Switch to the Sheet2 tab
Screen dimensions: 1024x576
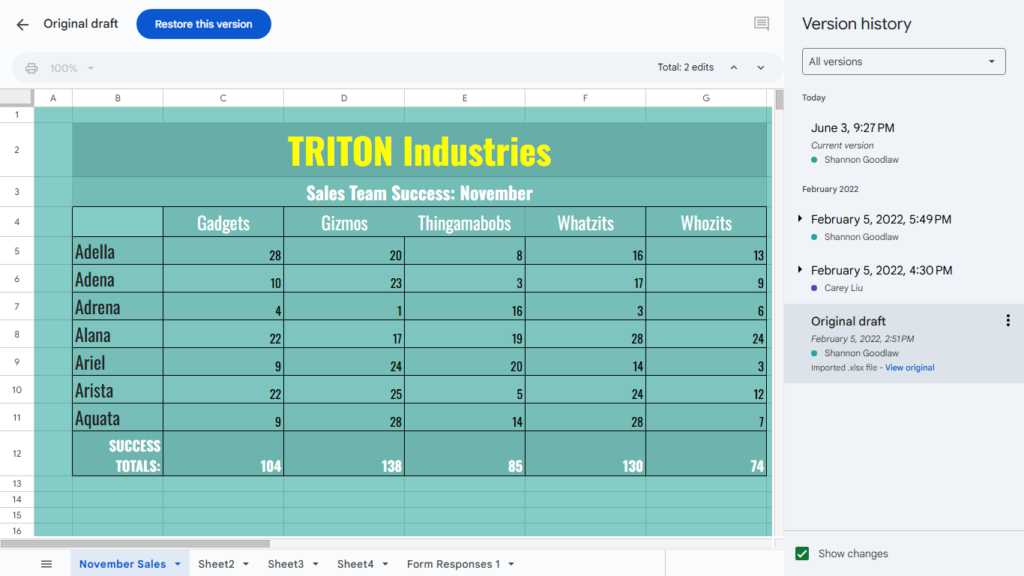pyautogui.click(x=215, y=564)
